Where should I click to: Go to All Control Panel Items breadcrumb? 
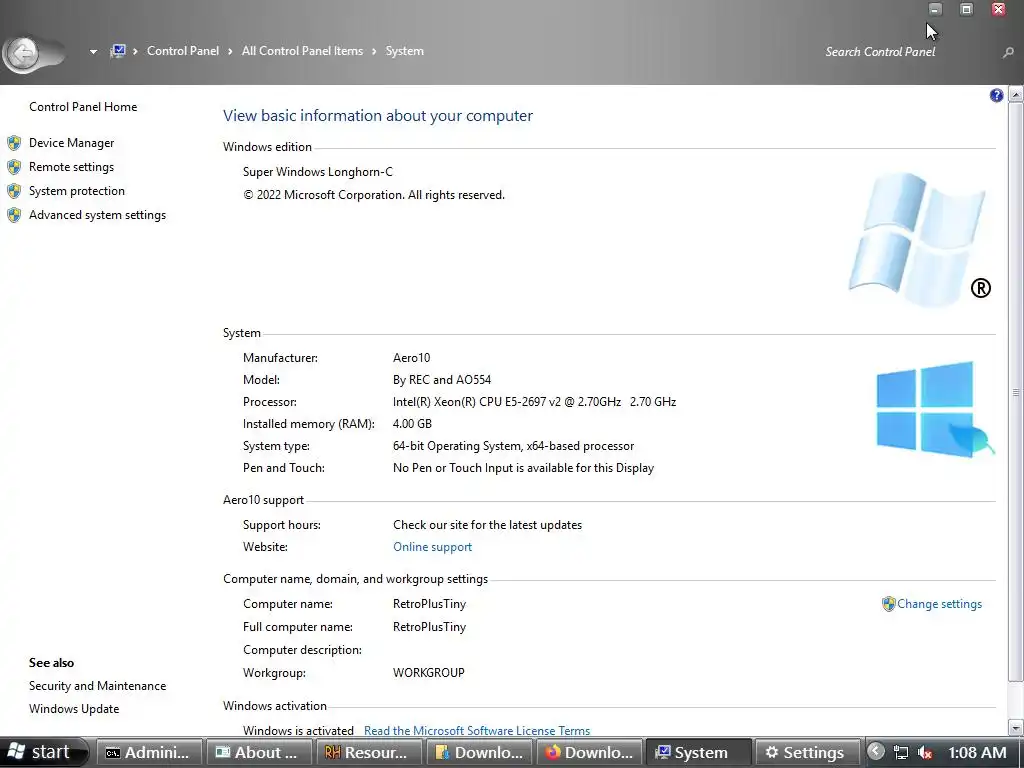(302, 51)
